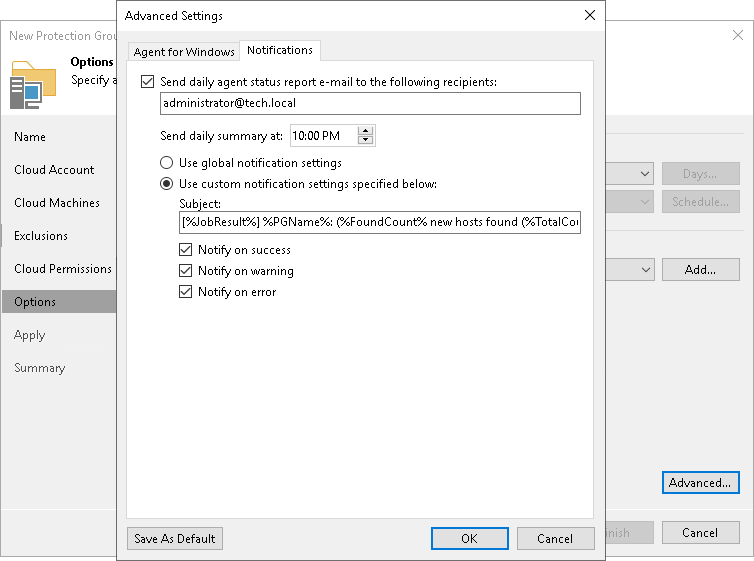Cancel the Advanced Settings dialog
Image resolution: width=754 pixels, height=561 pixels.
click(x=555, y=538)
